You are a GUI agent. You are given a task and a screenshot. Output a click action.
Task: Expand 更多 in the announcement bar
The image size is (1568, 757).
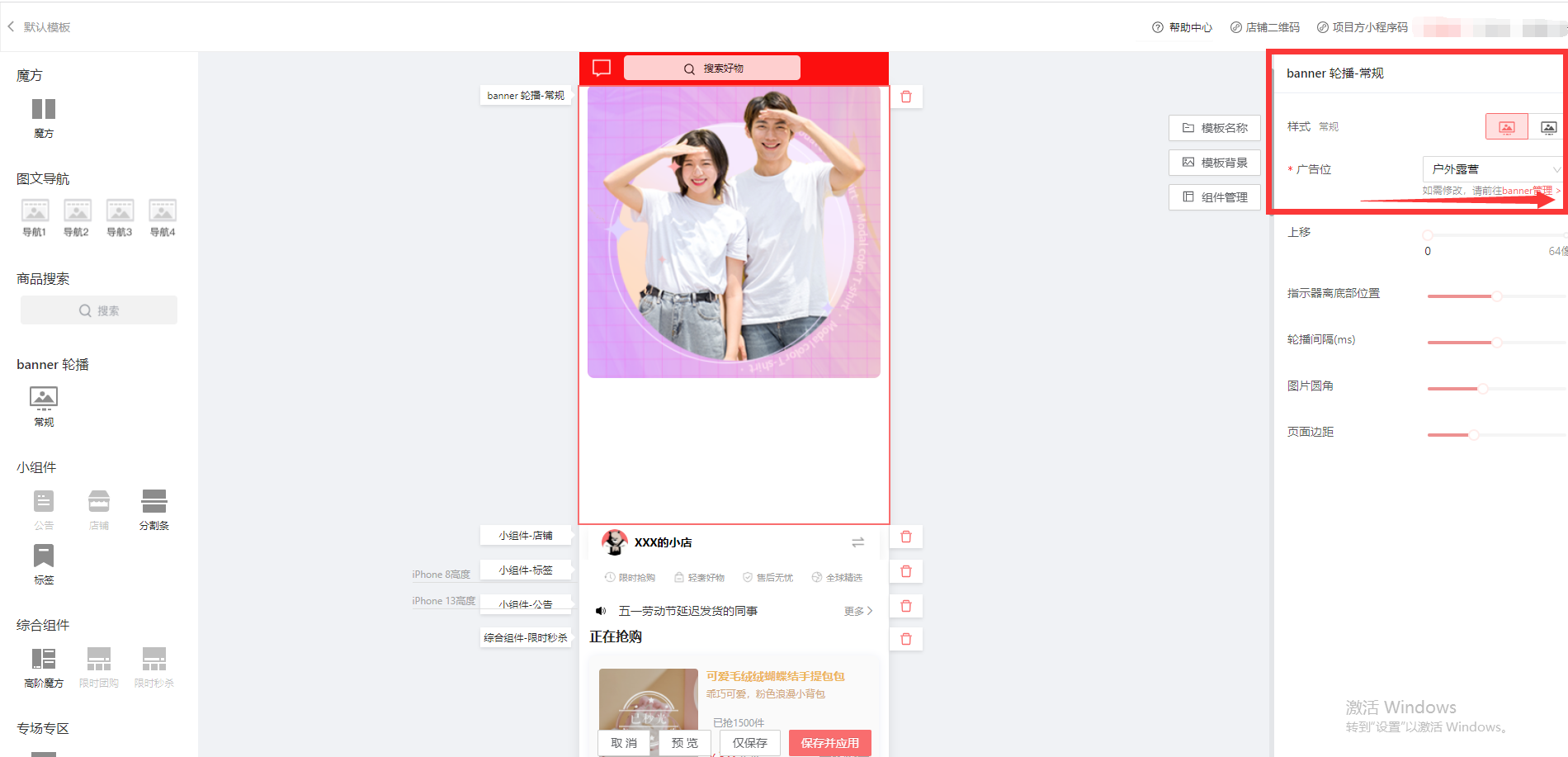(857, 611)
